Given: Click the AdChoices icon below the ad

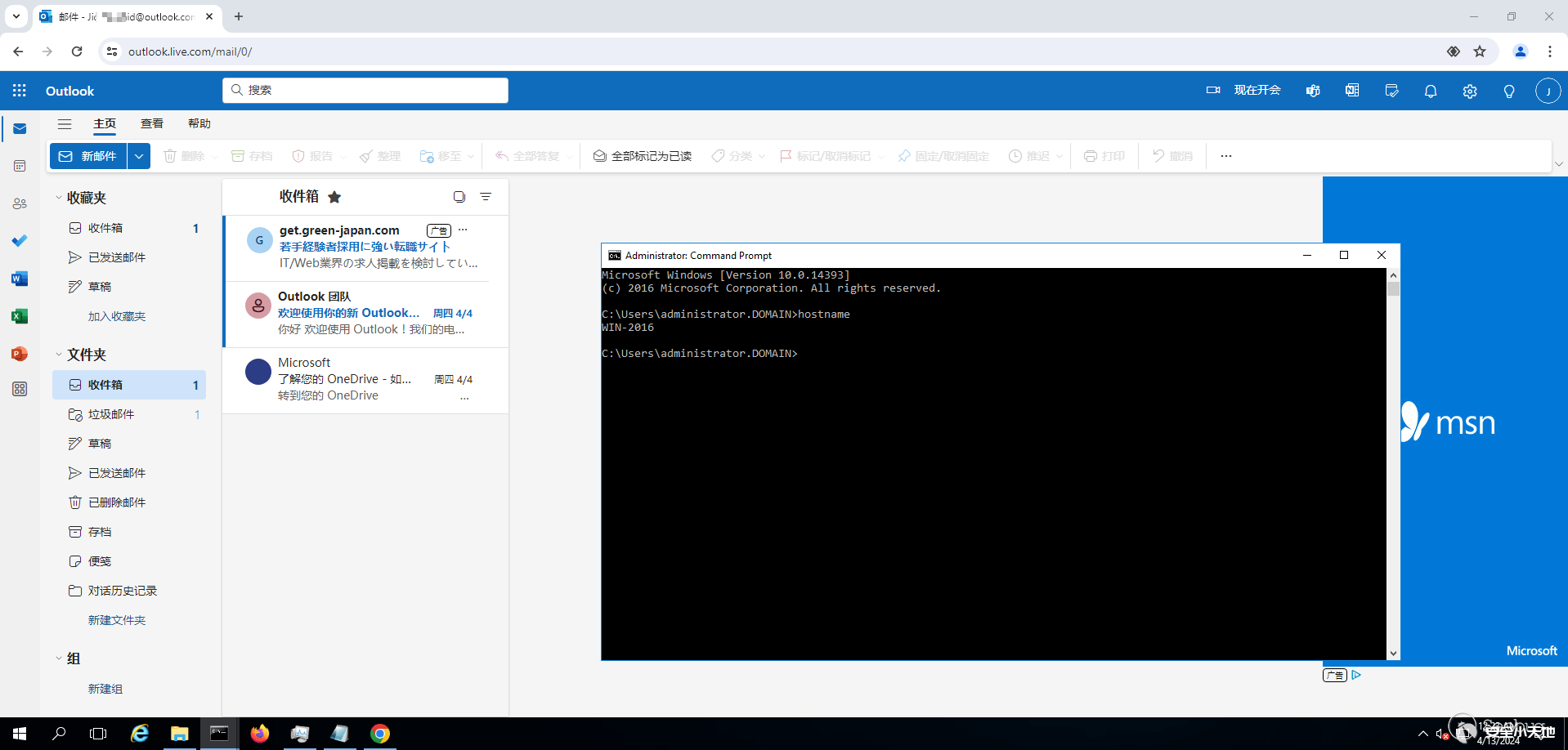Looking at the screenshot, I should (x=1356, y=675).
